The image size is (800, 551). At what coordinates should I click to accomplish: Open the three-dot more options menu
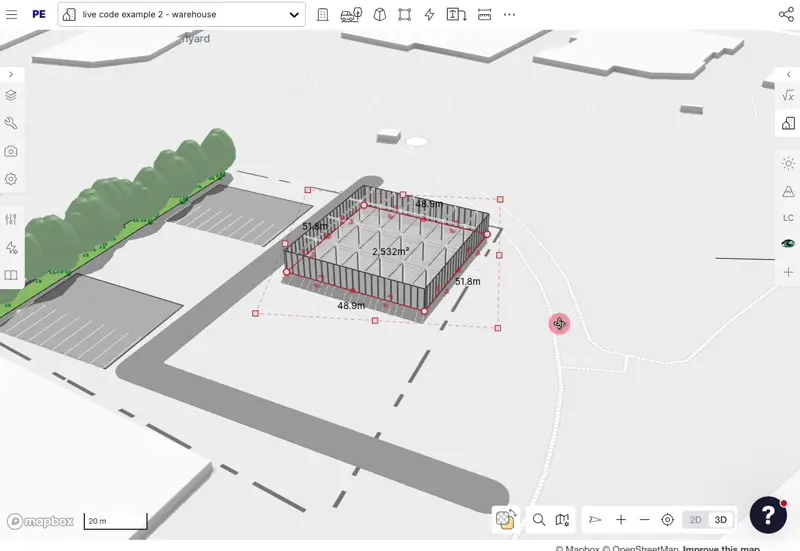pyautogui.click(x=510, y=15)
